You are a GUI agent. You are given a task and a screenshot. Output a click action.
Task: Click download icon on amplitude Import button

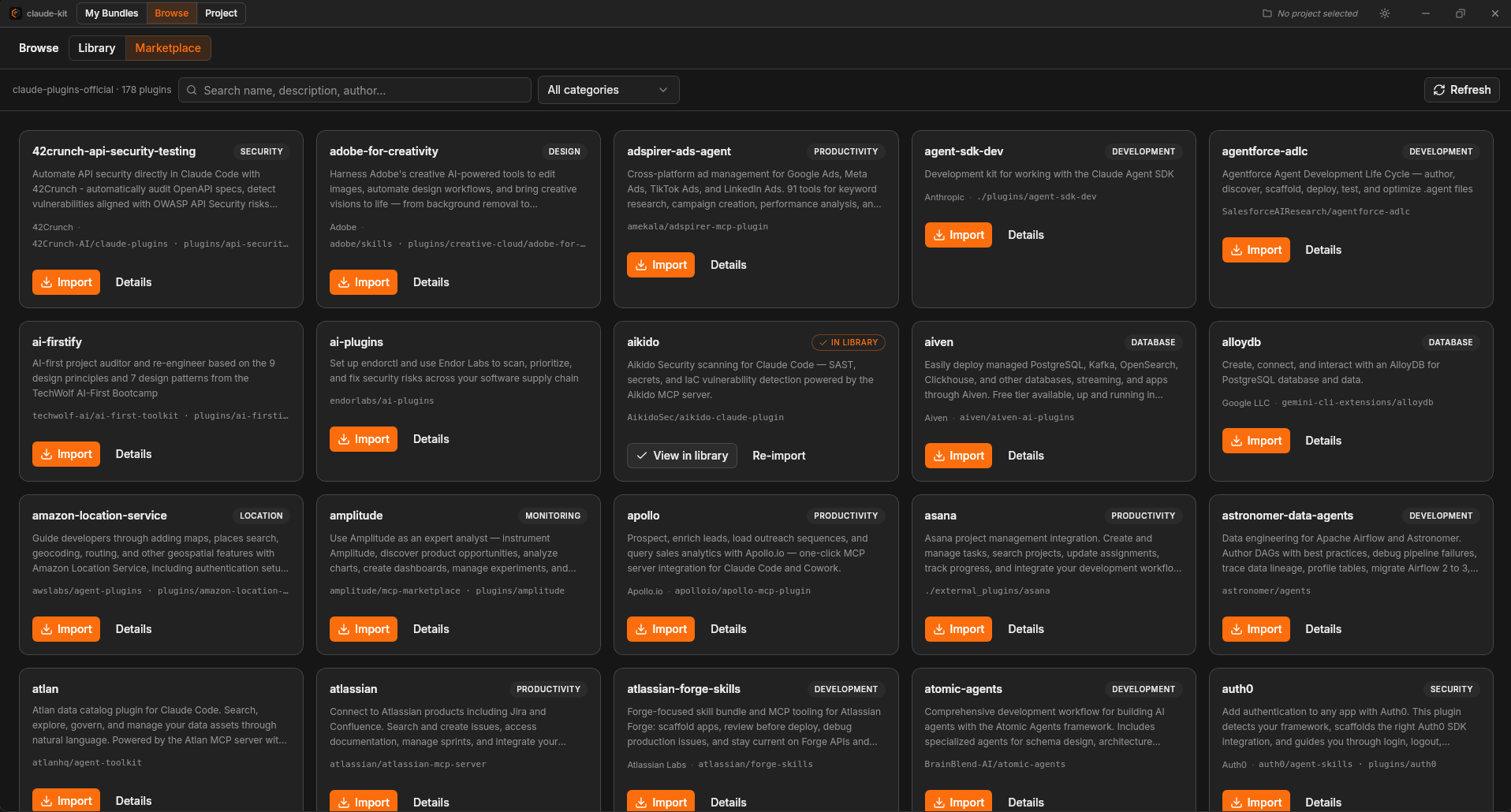click(344, 629)
